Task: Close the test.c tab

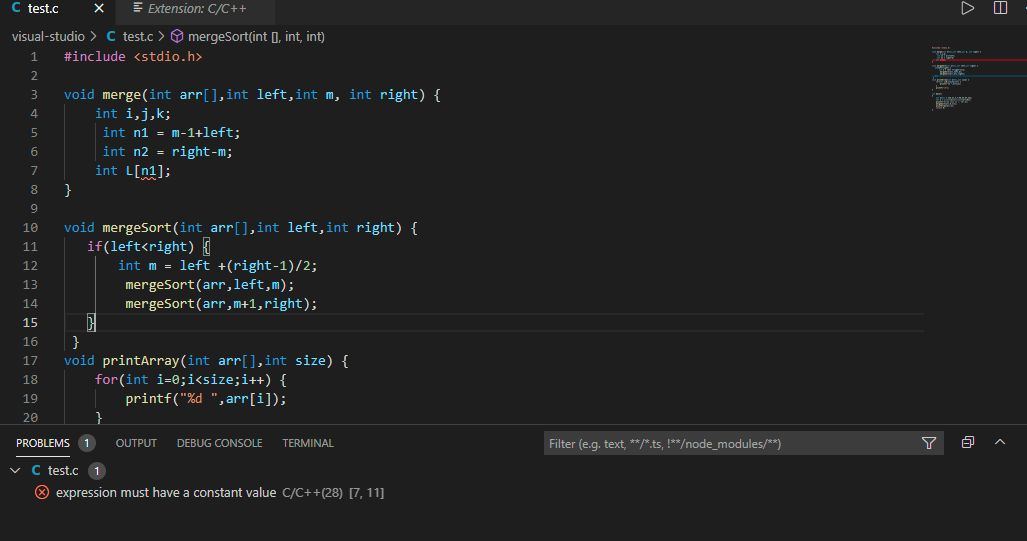Action: 99,9
